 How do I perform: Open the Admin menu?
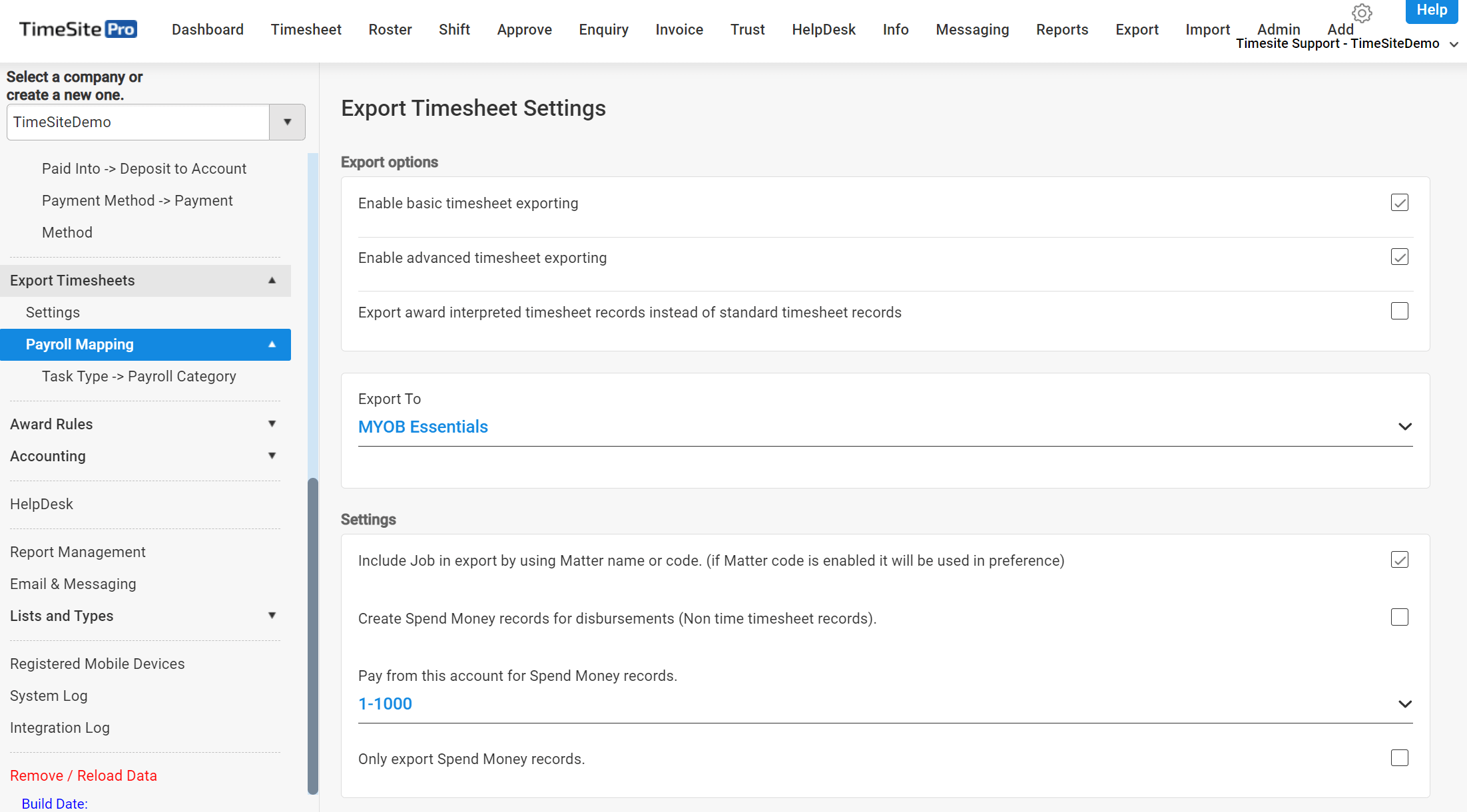[x=1279, y=29]
